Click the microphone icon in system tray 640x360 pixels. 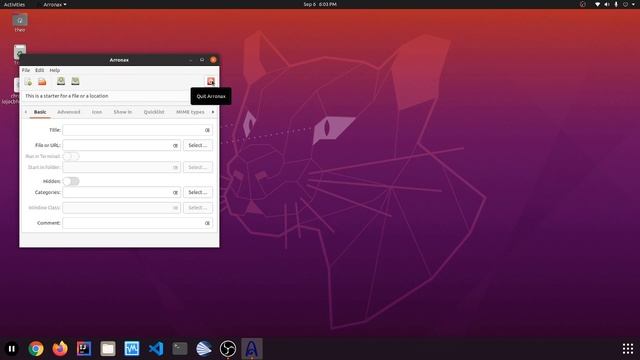pyautogui.click(x=616, y=4)
